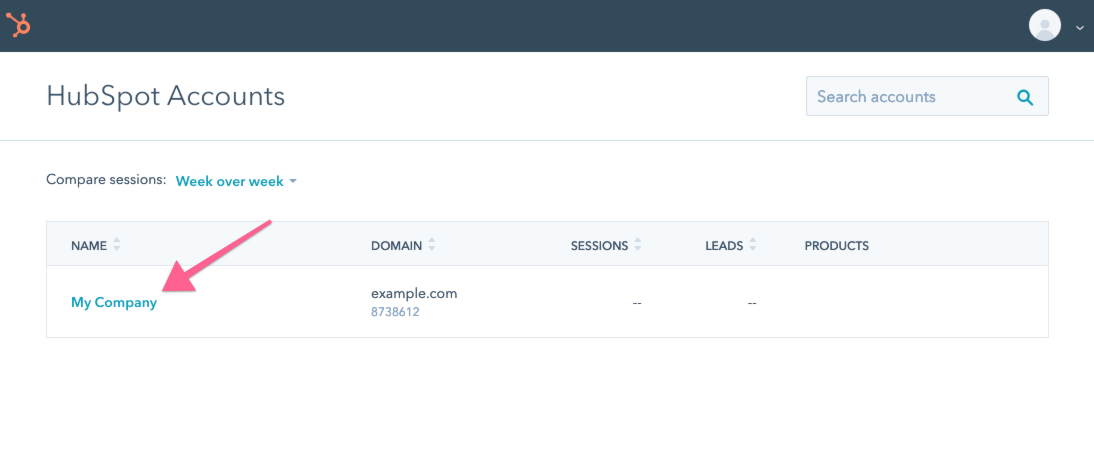Sort accounts by the LEADS column
The image size is (1094, 456).
coord(730,245)
